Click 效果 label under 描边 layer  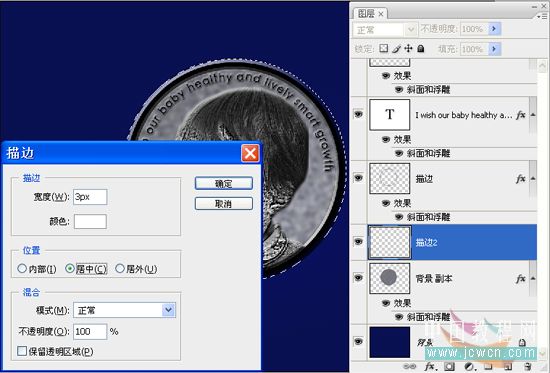coord(402,203)
